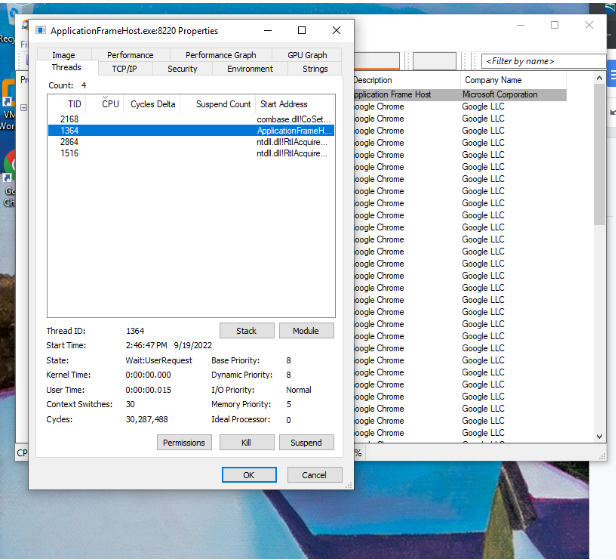Select thread 2168 row
The image size is (616, 560).
[x=191, y=119]
